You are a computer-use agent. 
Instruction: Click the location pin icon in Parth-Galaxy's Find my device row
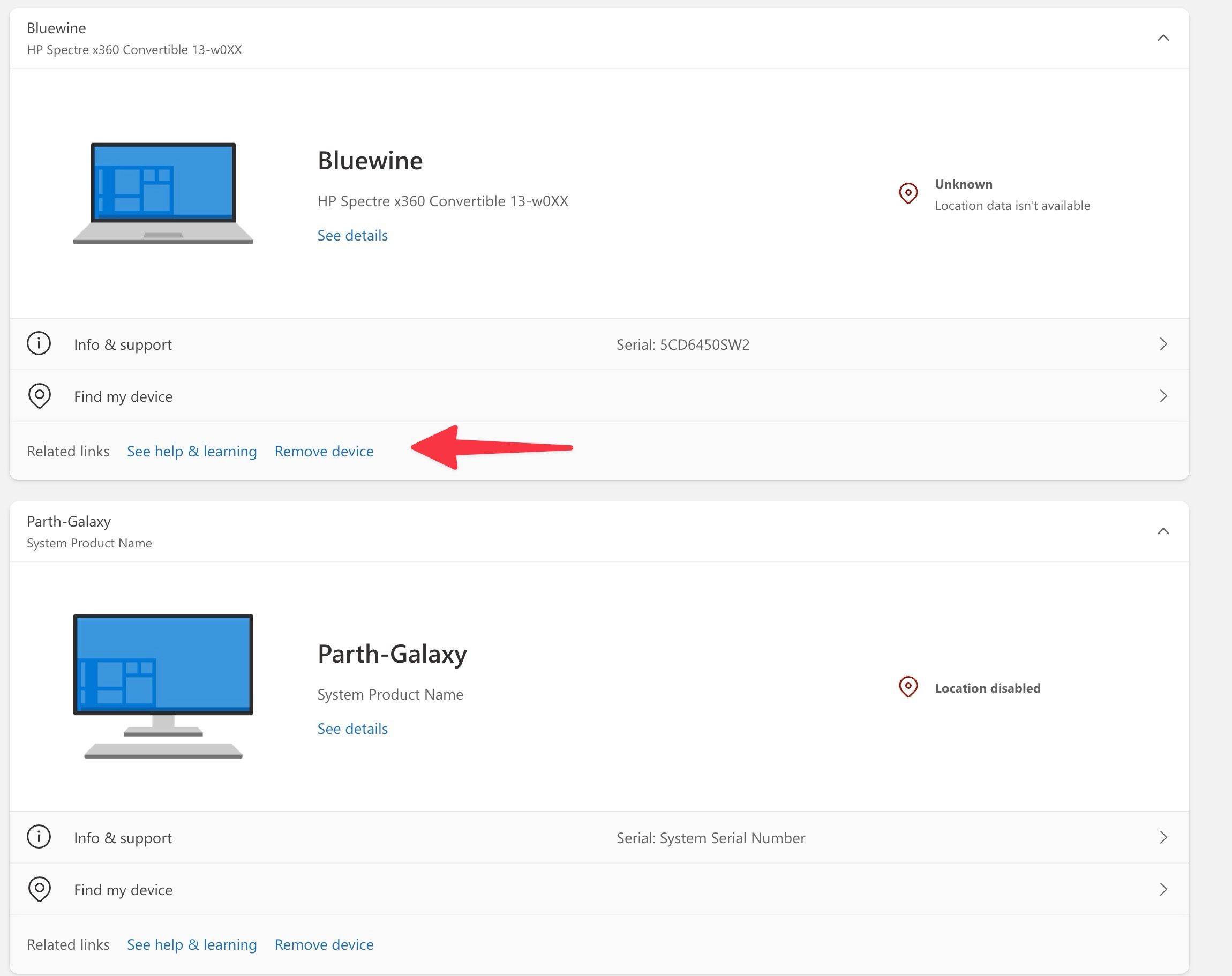tap(40, 889)
